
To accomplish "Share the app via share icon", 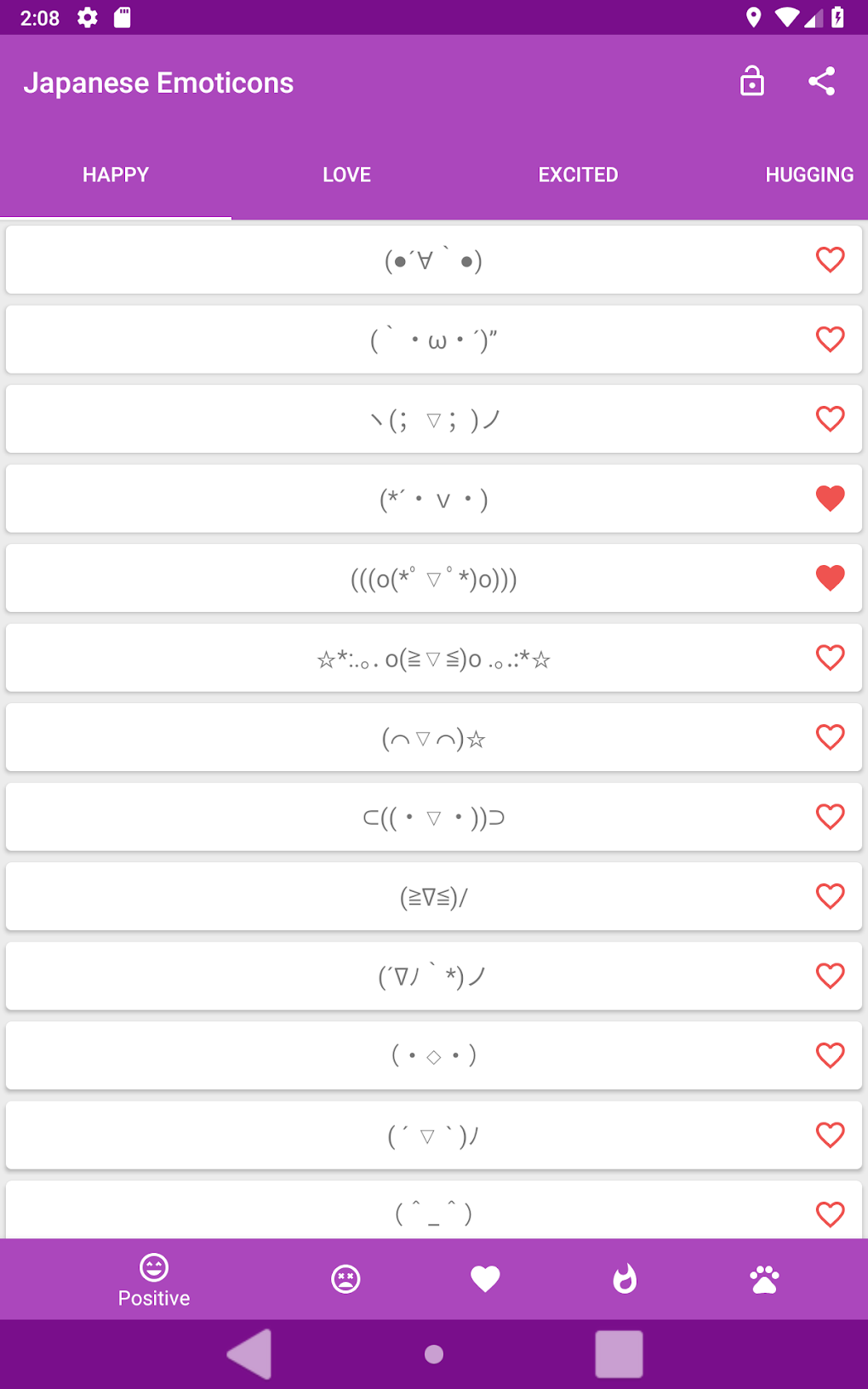I will coord(822,82).
